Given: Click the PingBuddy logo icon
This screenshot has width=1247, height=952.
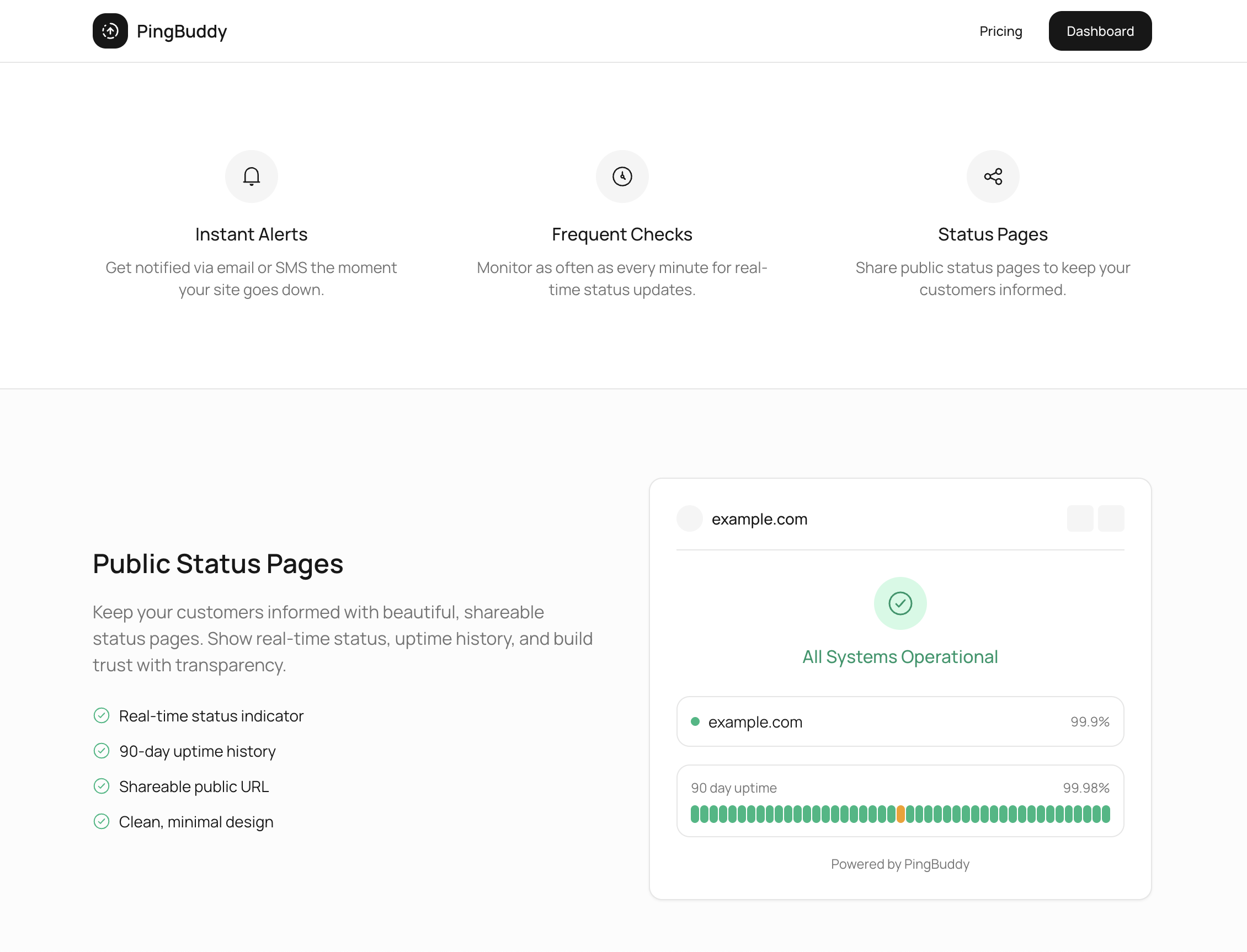Looking at the screenshot, I should [109, 30].
